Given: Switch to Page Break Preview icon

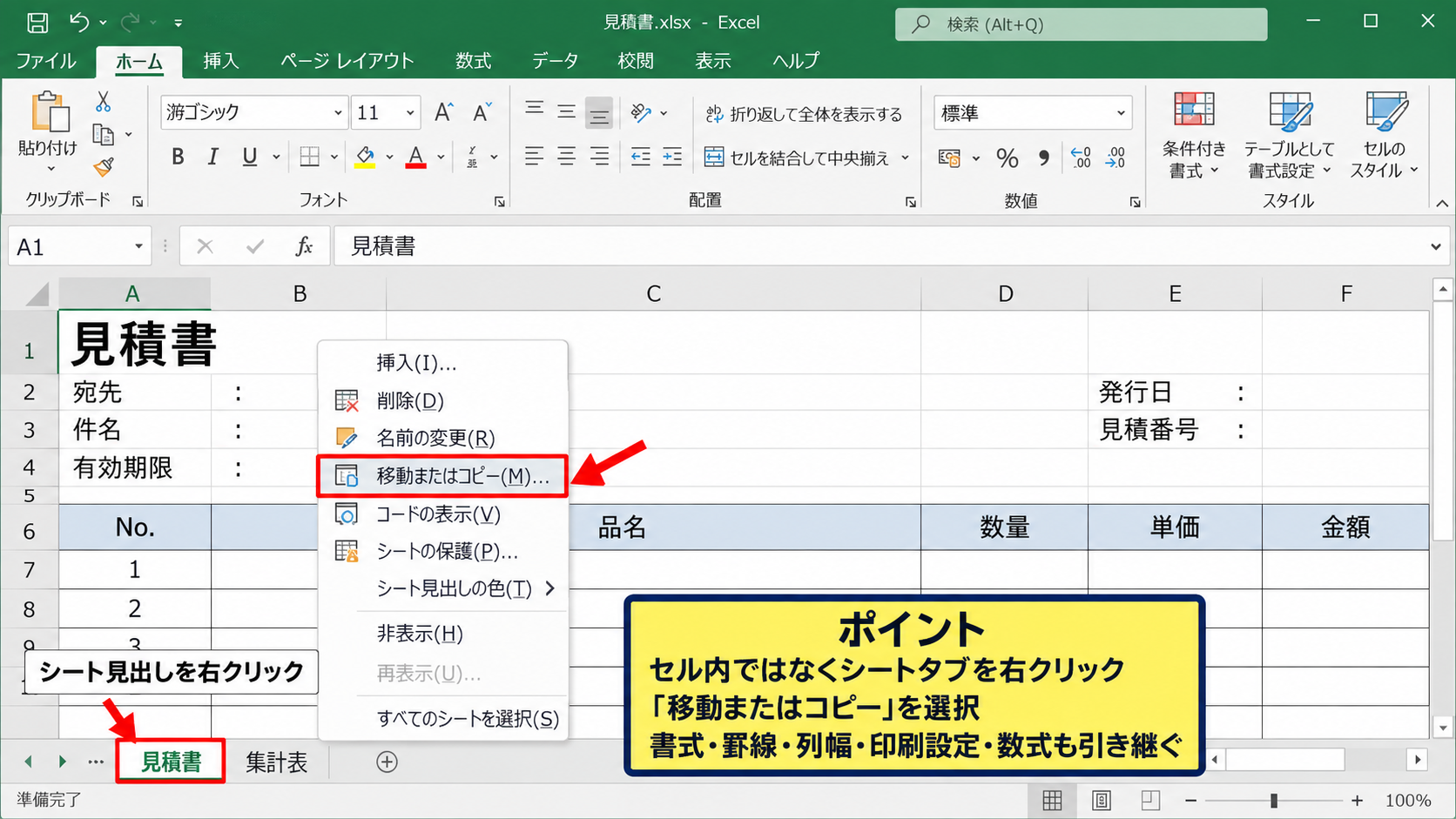Looking at the screenshot, I should coord(1150,801).
